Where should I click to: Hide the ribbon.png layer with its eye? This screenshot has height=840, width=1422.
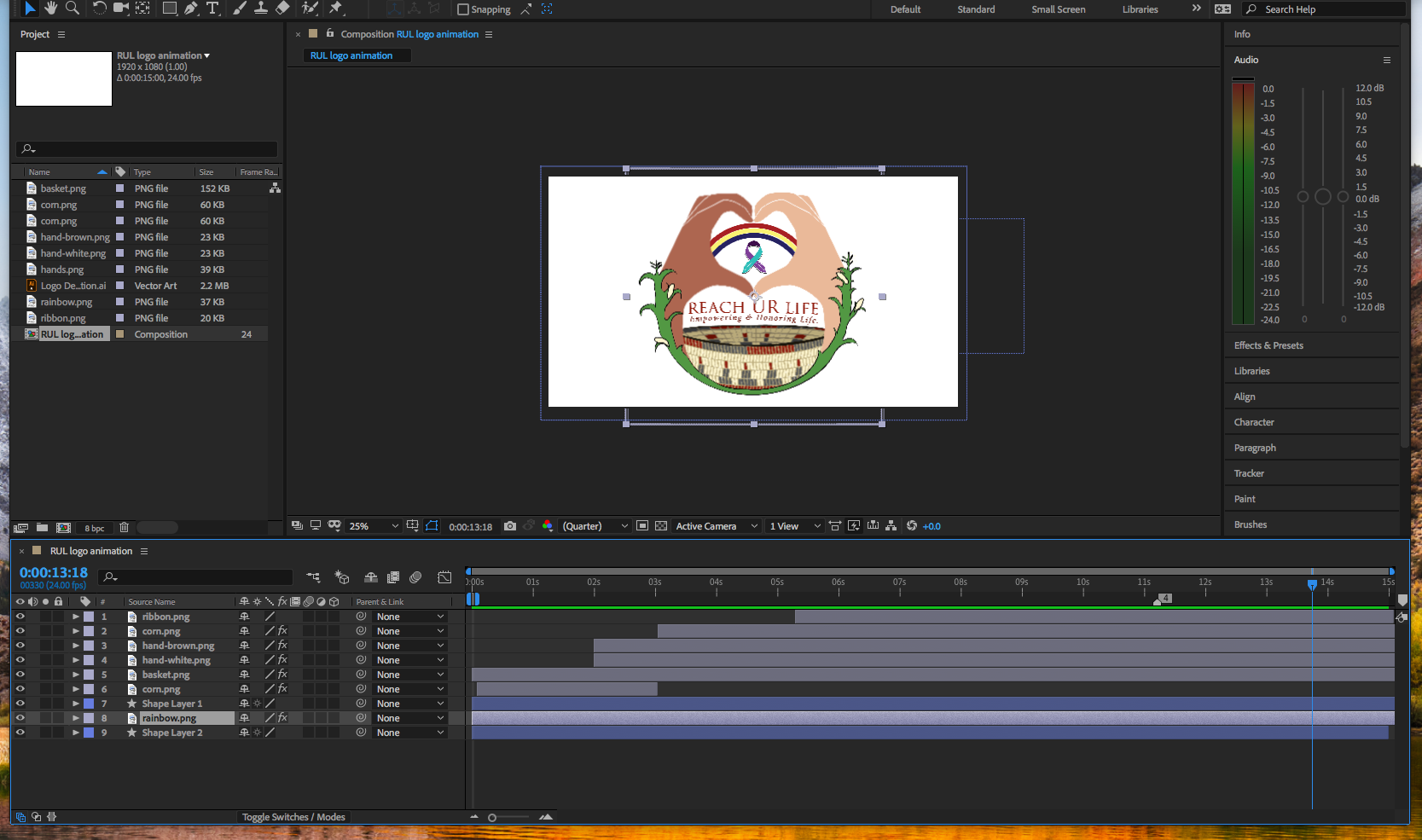(20, 617)
